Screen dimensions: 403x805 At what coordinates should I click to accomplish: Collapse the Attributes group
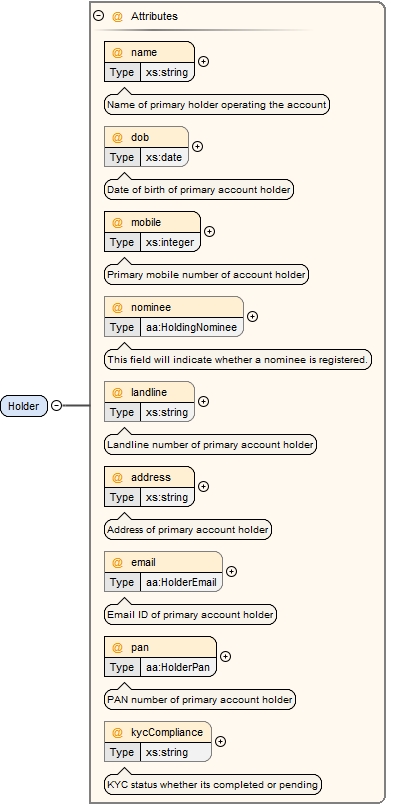click(99, 16)
